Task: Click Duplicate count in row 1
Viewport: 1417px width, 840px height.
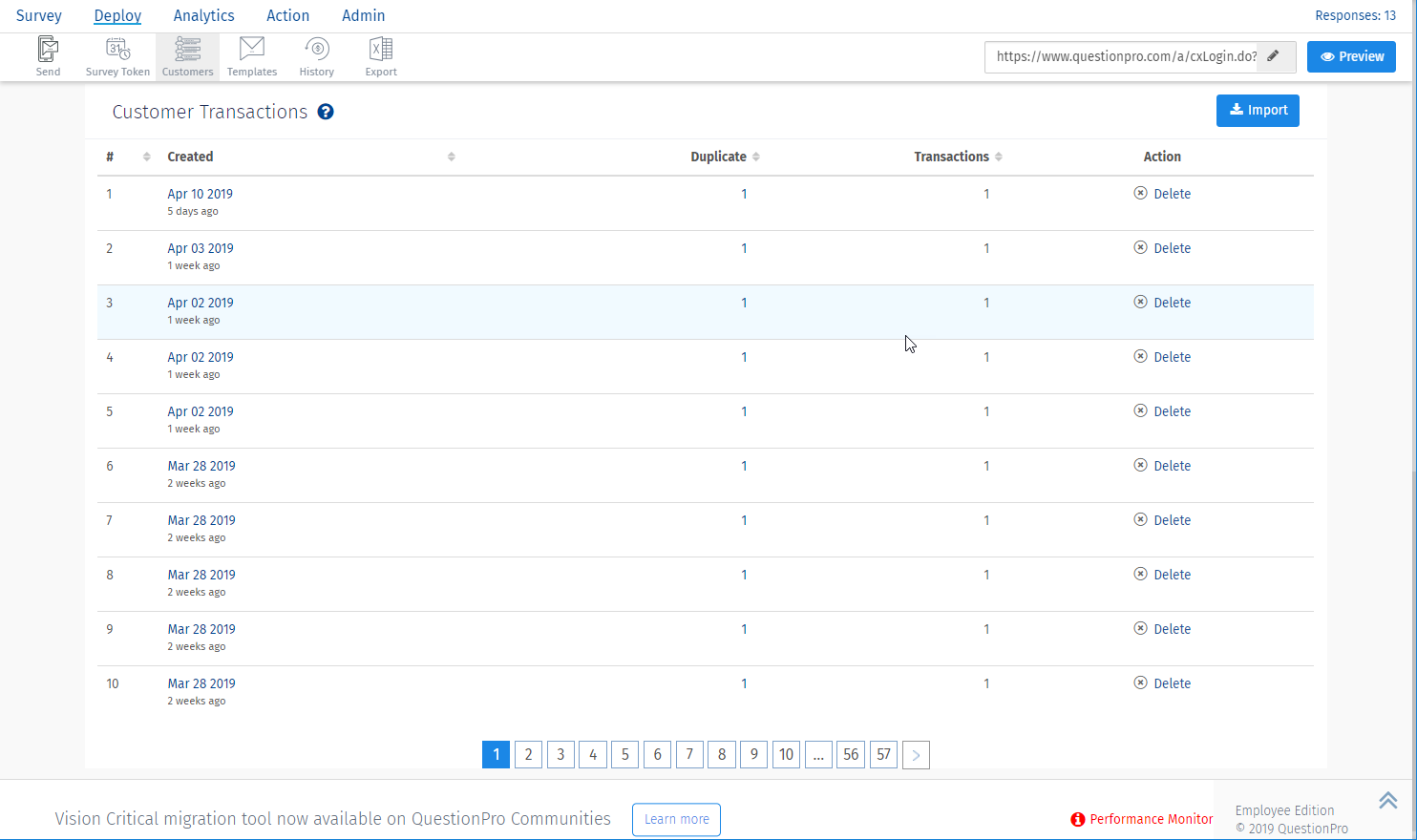Action: pyautogui.click(x=744, y=194)
